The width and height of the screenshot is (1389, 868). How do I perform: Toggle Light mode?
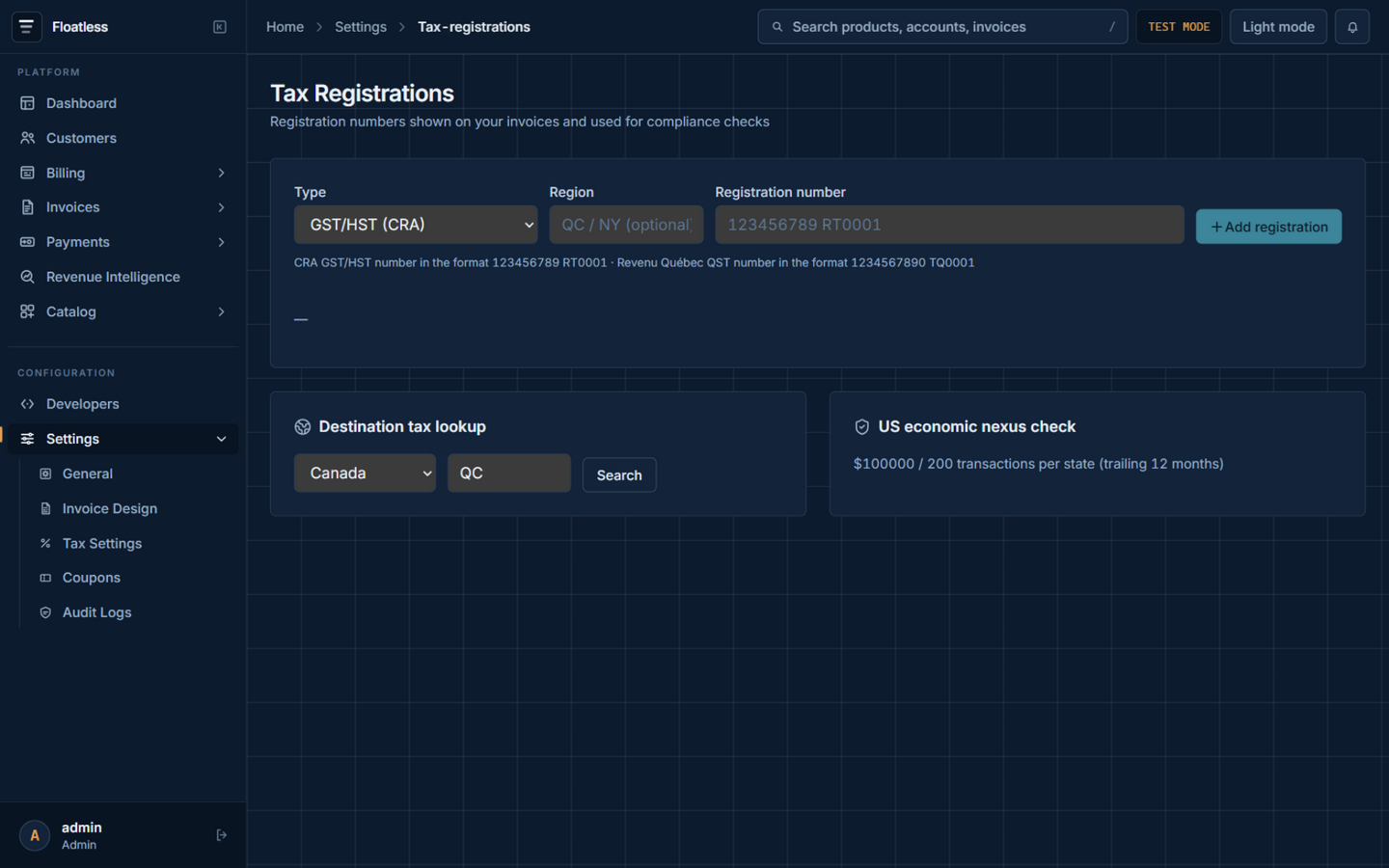click(x=1278, y=27)
